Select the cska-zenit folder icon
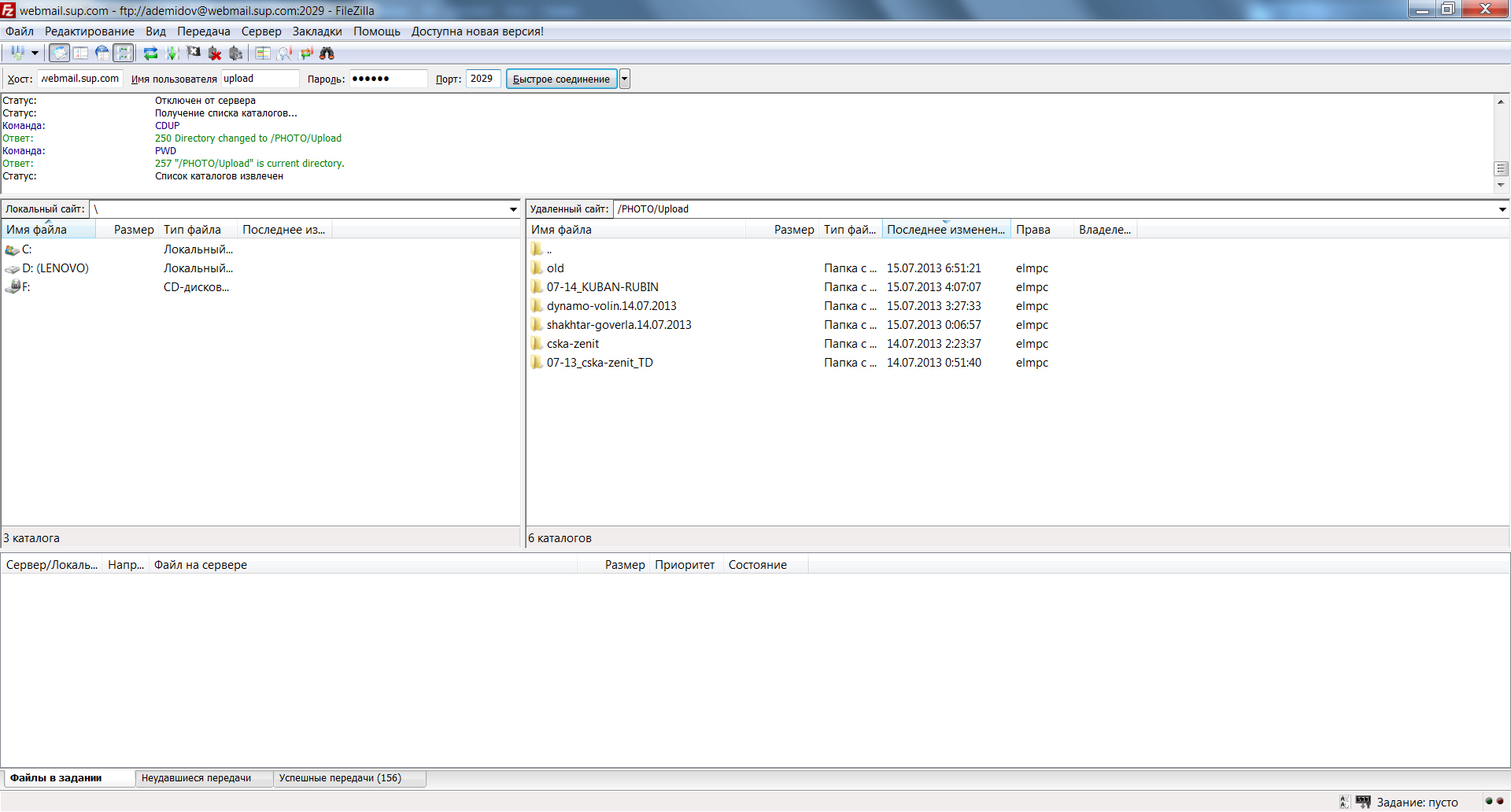 [537, 344]
